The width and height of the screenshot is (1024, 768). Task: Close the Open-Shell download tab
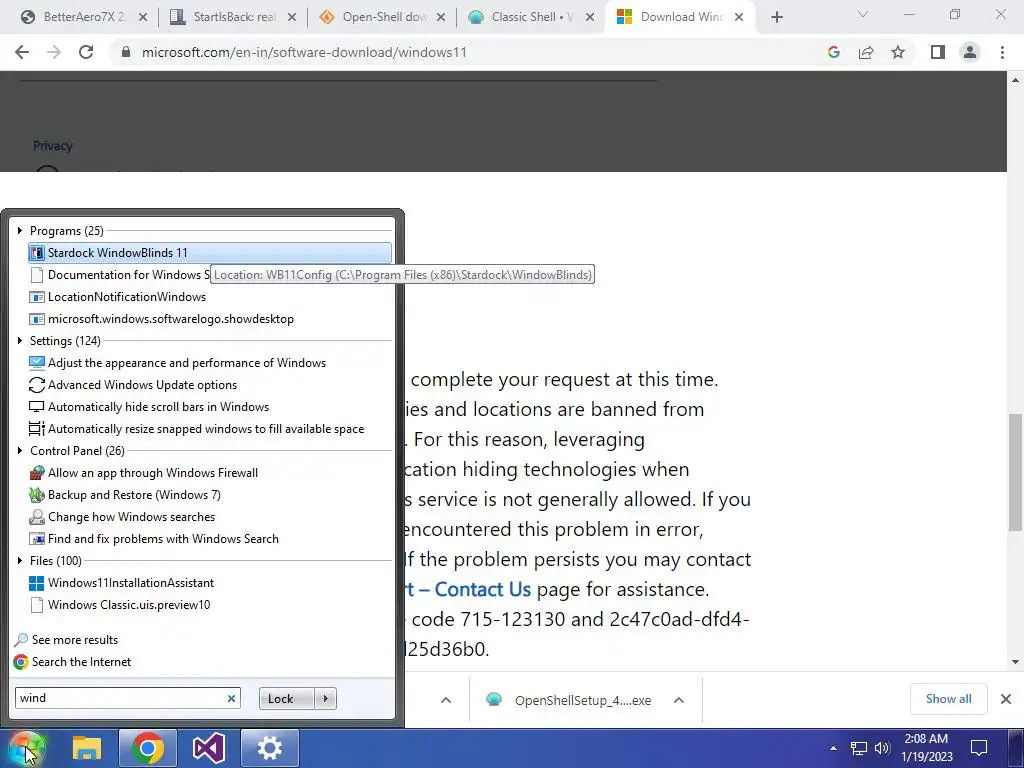pyautogui.click(x=441, y=18)
